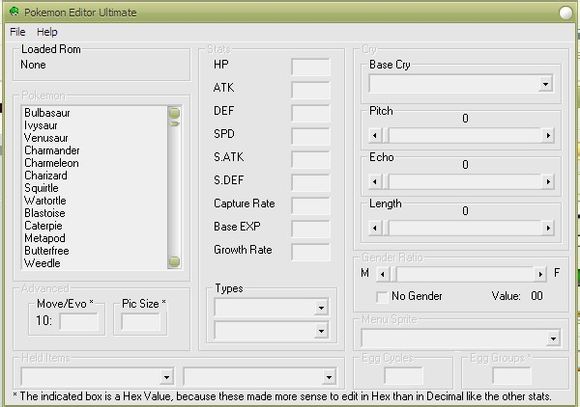Open the Base Cry dropdown

click(x=461, y=84)
